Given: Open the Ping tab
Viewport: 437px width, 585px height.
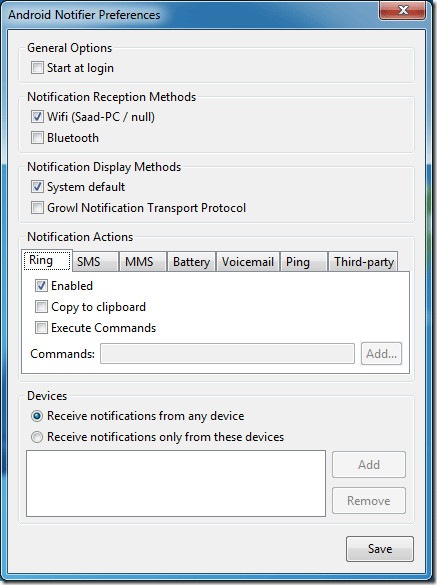Looking at the screenshot, I should 304,262.
